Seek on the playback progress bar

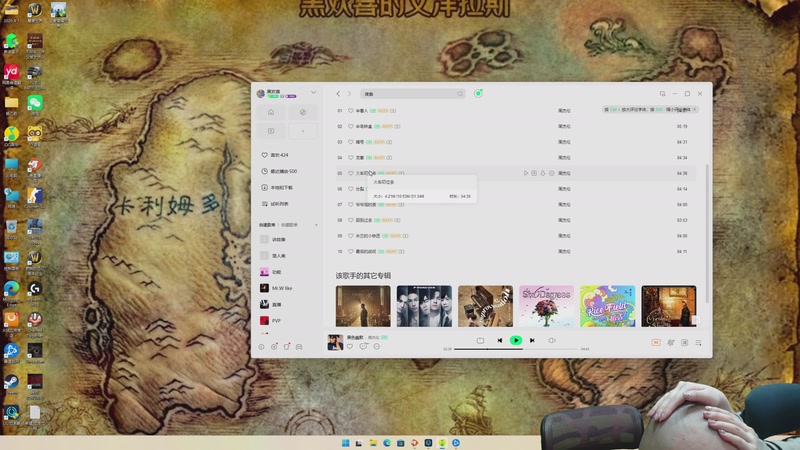click(516, 349)
